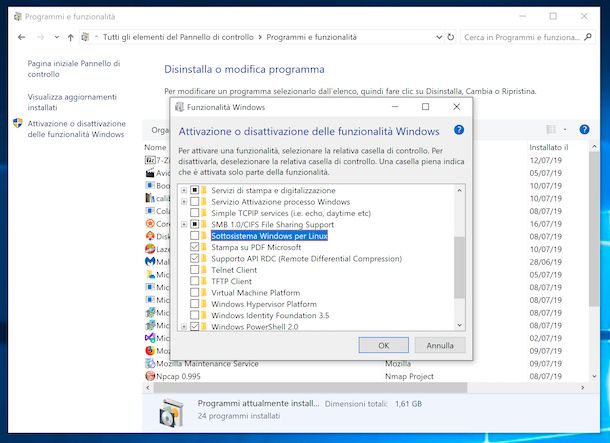This screenshot has height=443, width=610.
Task: Open Pagina iniziale Pannello di controllo link
Action: [x=74, y=69]
